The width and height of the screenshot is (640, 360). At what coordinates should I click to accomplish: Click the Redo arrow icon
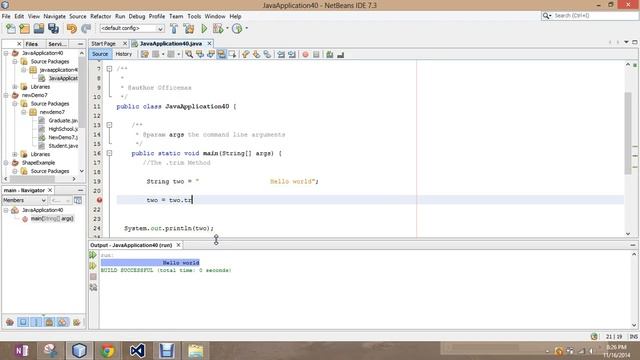tap(86, 29)
